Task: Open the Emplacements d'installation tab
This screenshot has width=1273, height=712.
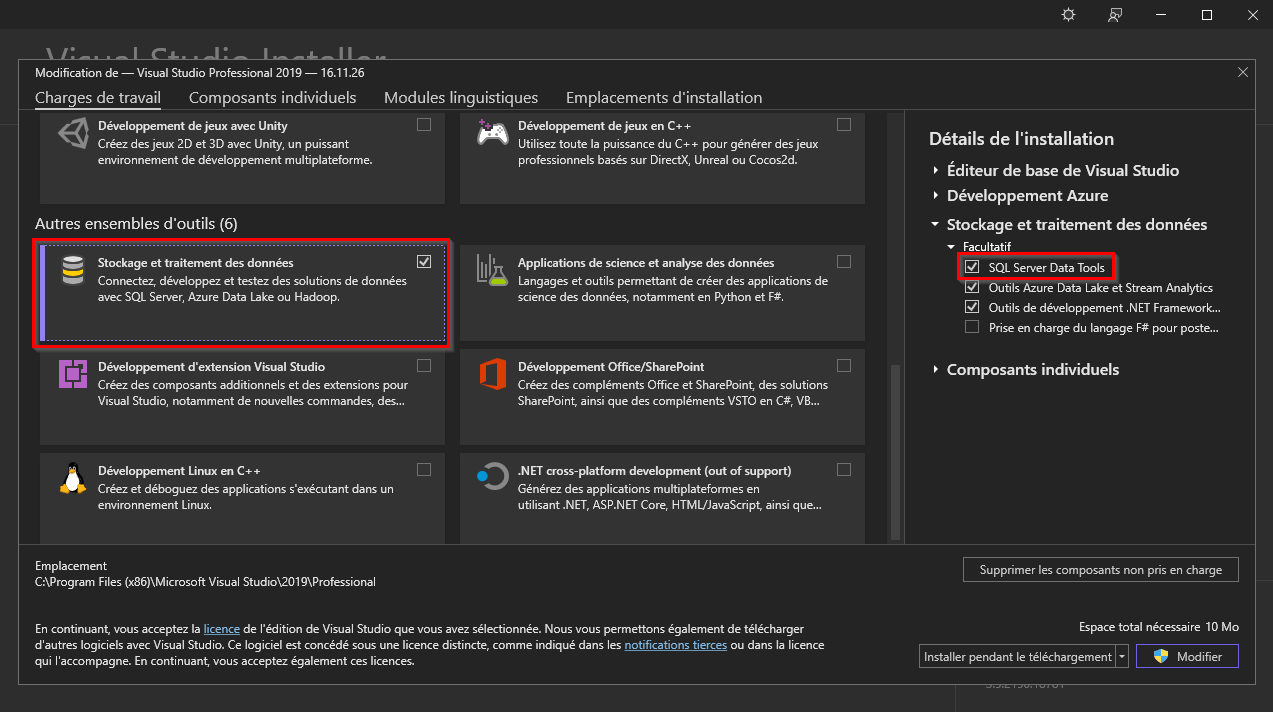Action: point(664,97)
